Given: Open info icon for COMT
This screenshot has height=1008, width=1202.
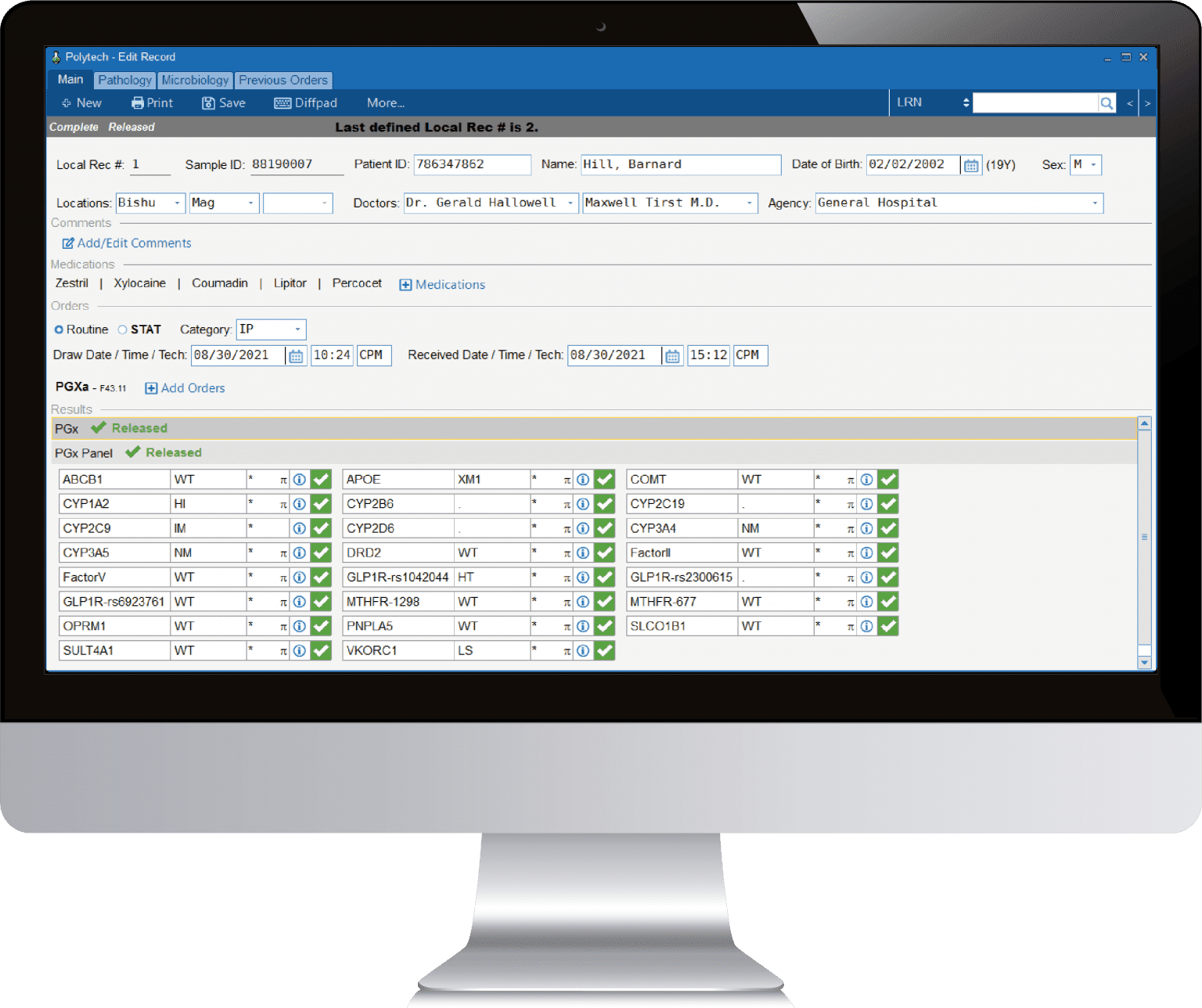Looking at the screenshot, I should 866,480.
